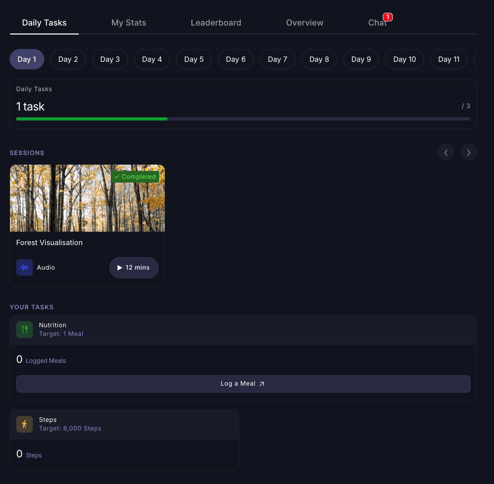Viewport: 494px width, 484px height.
Task: Play the 12 mins audio session
Action: (134, 268)
